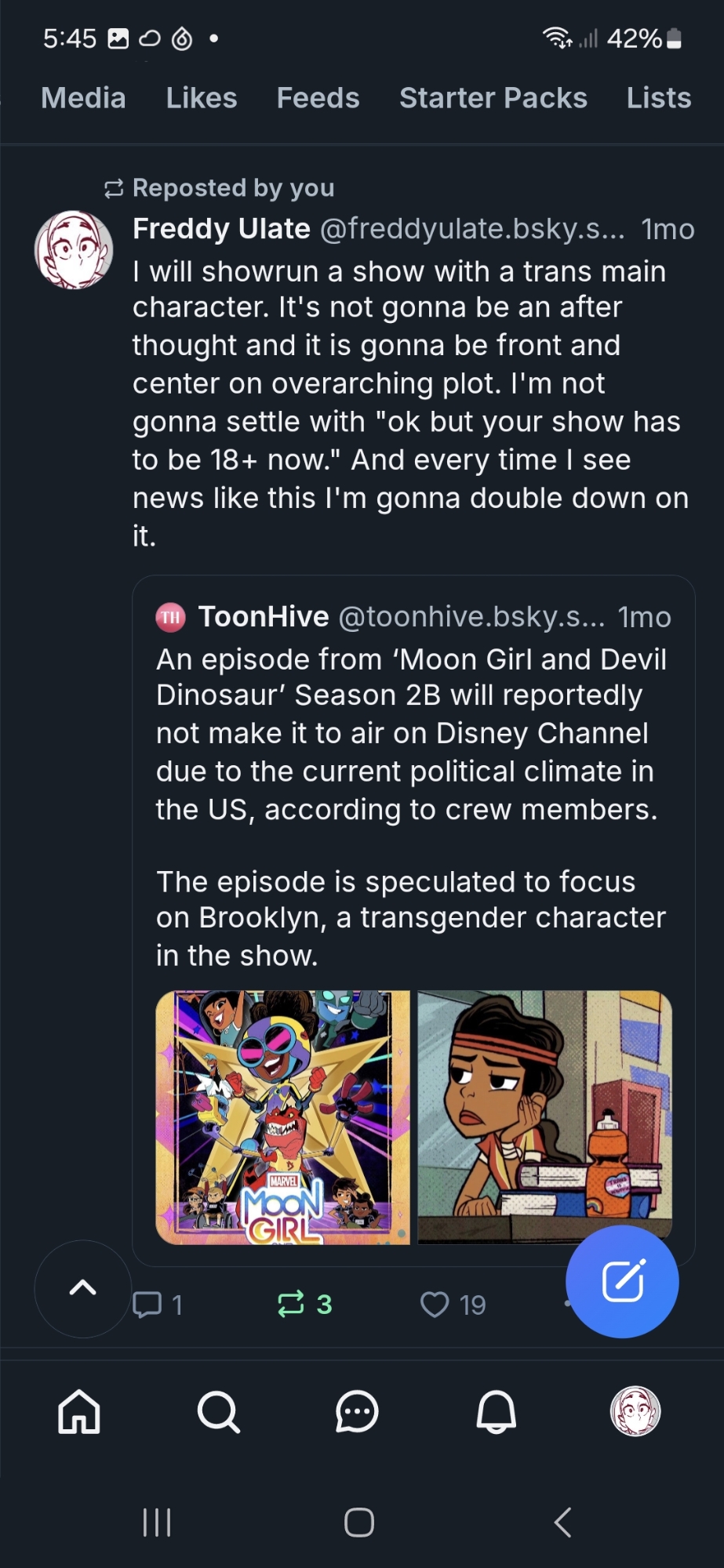Open ToonHive's profile name link
This screenshot has width=724, height=1568.
click(264, 617)
